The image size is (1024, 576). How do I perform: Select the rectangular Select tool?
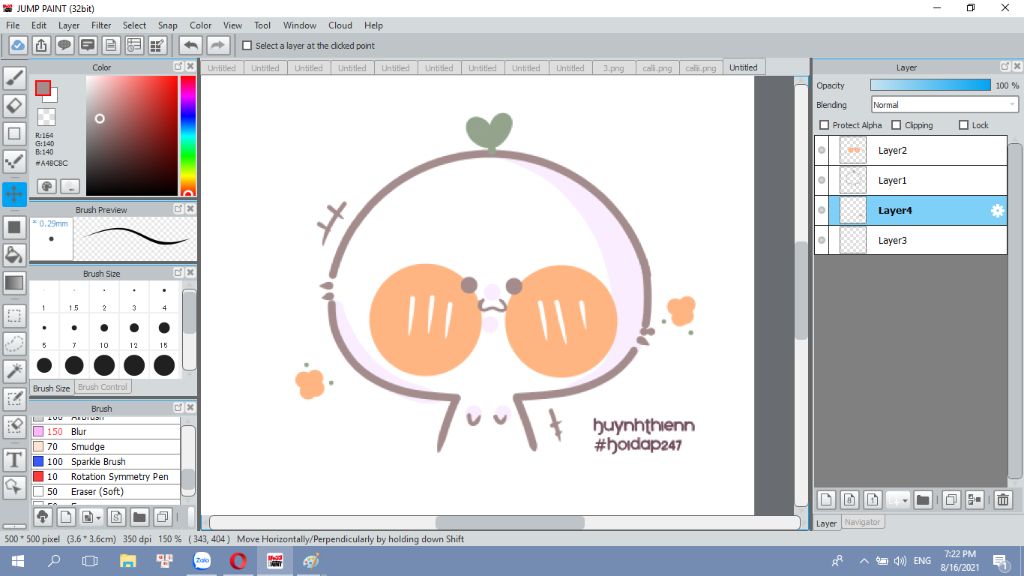click(14, 316)
